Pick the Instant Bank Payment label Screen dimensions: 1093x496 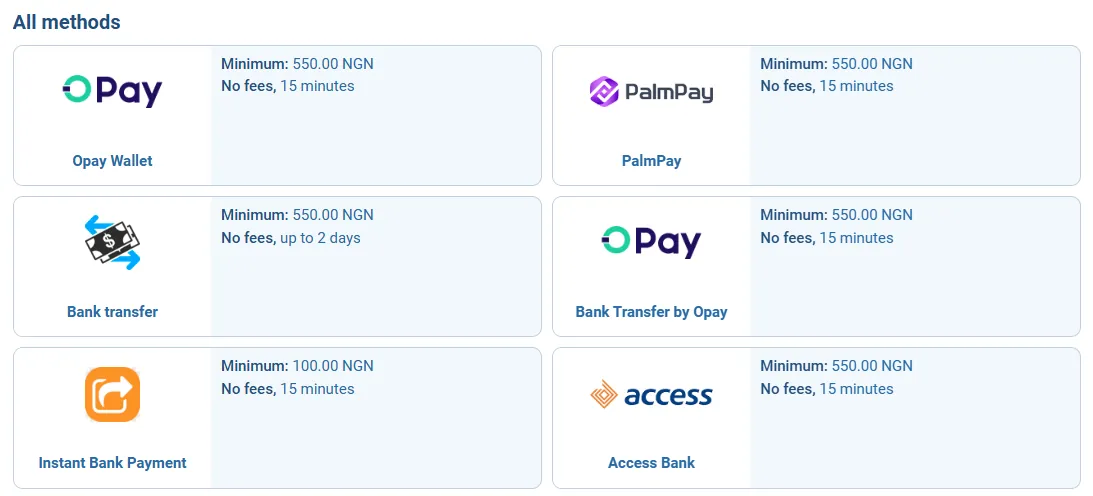coord(112,462)
